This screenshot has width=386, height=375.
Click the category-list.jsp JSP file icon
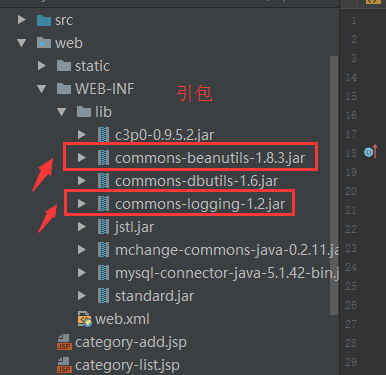point(64,365)
